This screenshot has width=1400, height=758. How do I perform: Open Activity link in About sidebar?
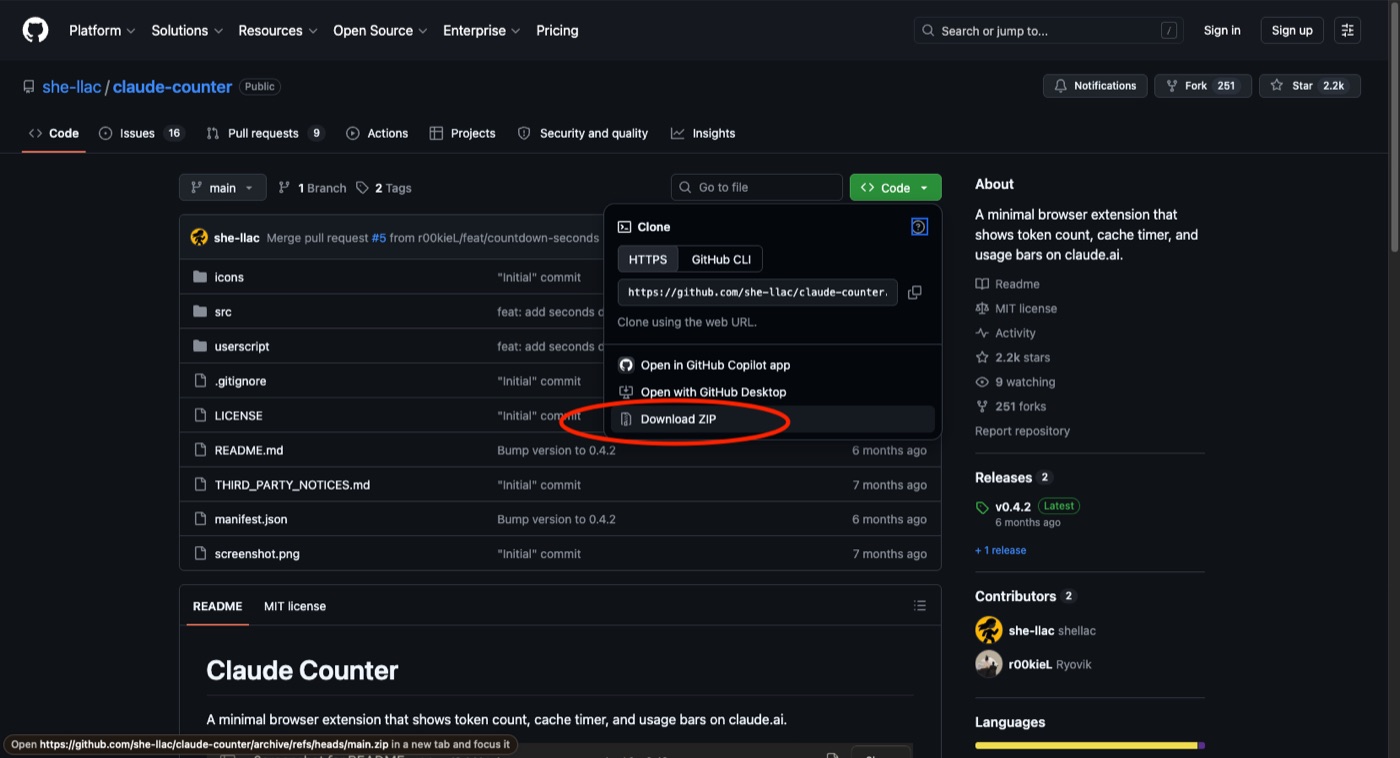pos(1006,333)
